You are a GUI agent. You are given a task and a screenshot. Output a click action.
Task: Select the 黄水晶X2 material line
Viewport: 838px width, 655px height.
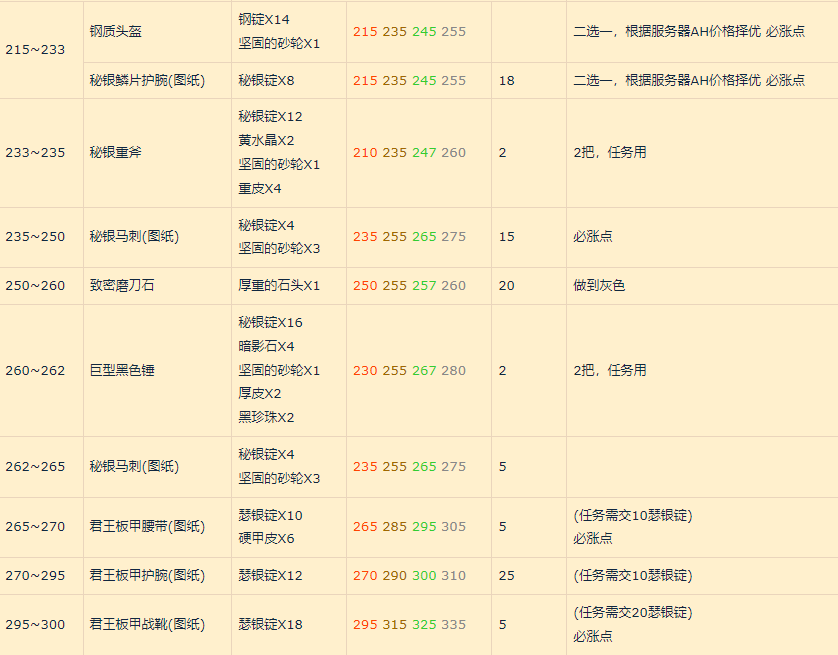pyautogui.click(x=266, y=141)
